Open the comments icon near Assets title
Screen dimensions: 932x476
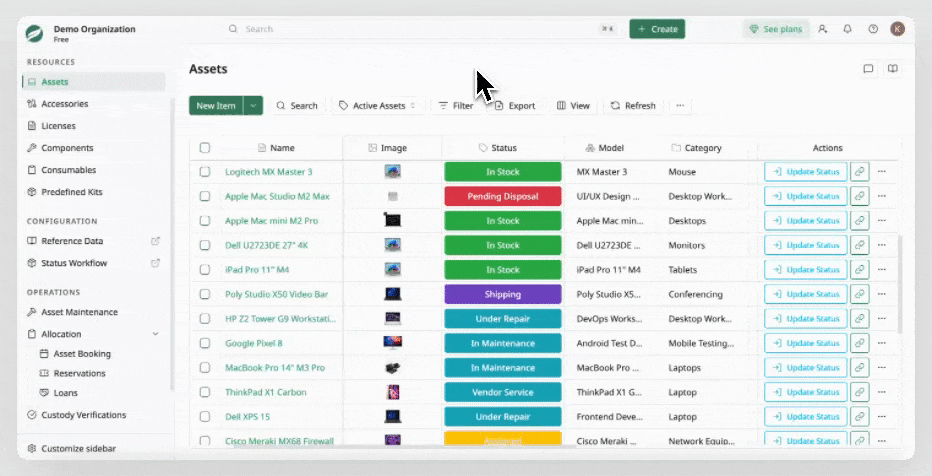868,69
